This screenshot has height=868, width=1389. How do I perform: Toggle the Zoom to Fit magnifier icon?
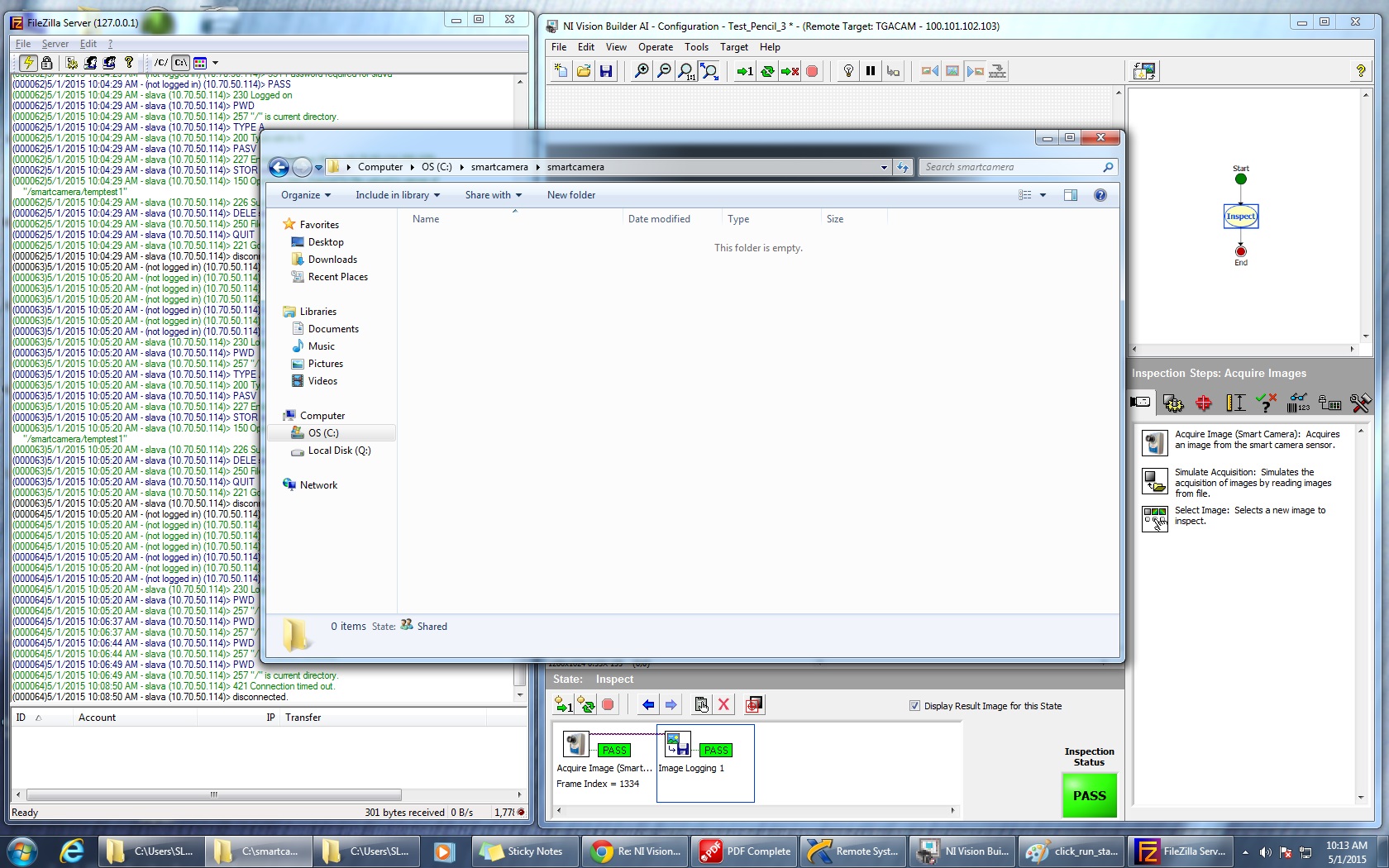(x=709, y=71)
